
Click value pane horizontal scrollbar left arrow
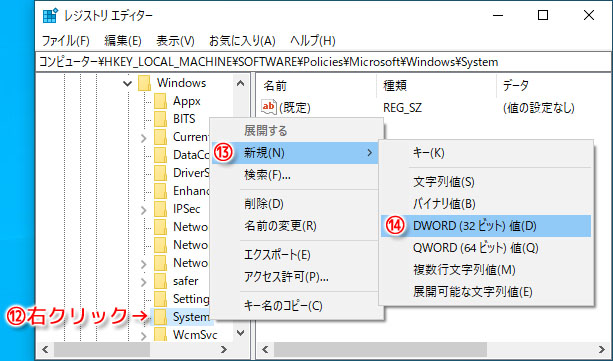pos(265,349)
